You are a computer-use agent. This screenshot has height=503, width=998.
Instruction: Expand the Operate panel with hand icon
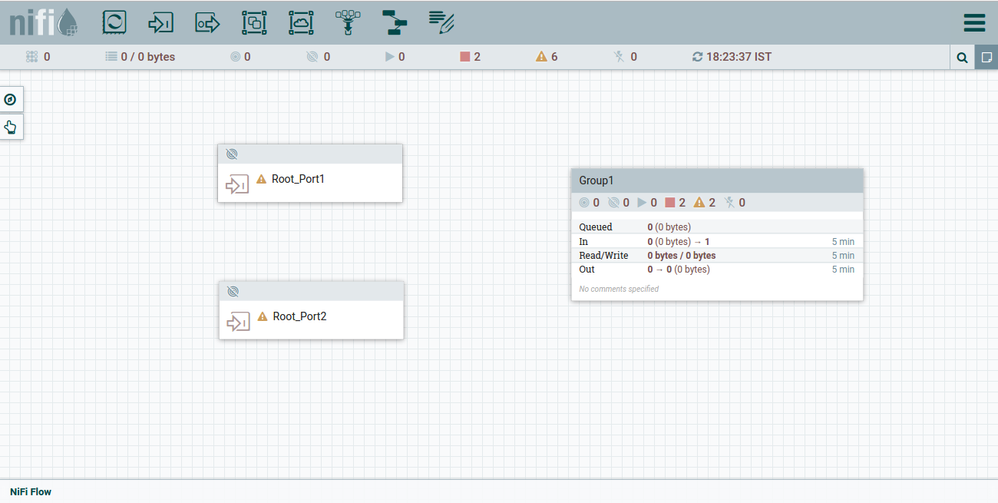[x=11, y=127]
